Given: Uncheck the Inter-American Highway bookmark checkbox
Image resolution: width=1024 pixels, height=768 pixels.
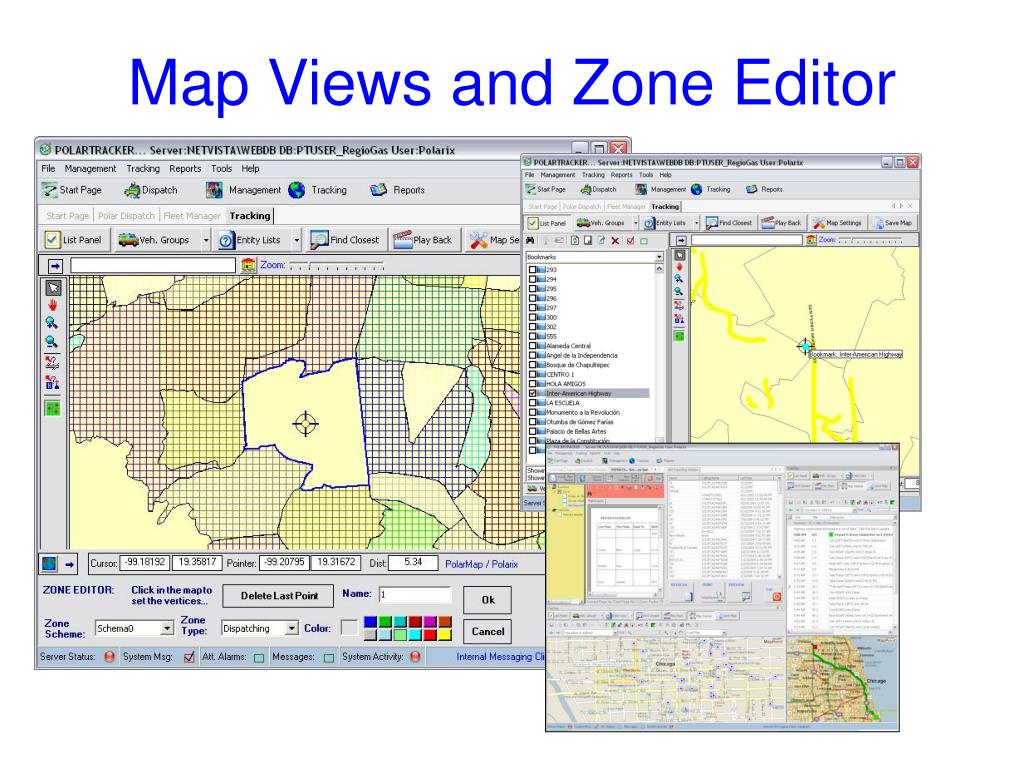Looking at the screenshot, I should click(x=532, y=394).
